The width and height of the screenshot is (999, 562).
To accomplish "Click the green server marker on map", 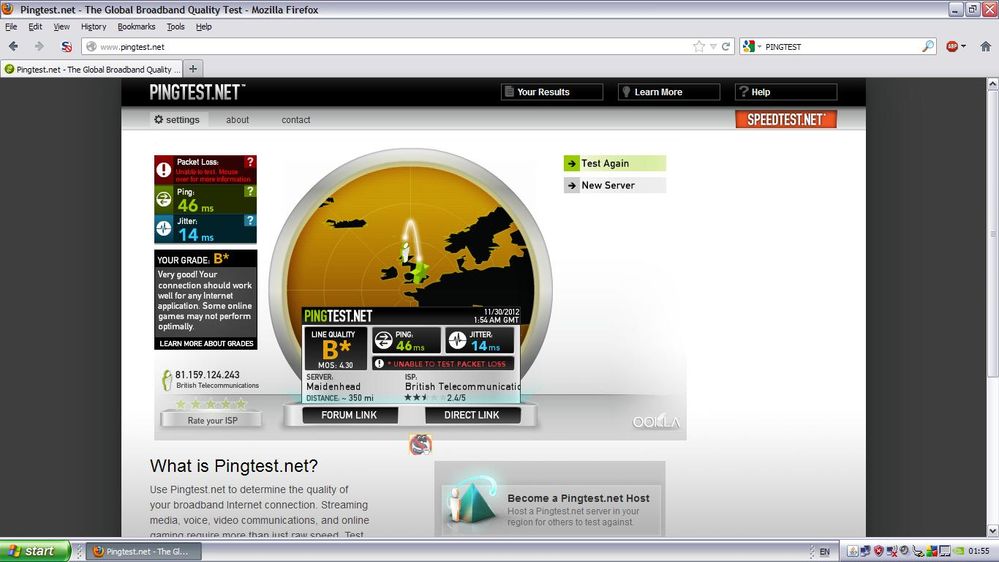I will click(x=419, y=271).
